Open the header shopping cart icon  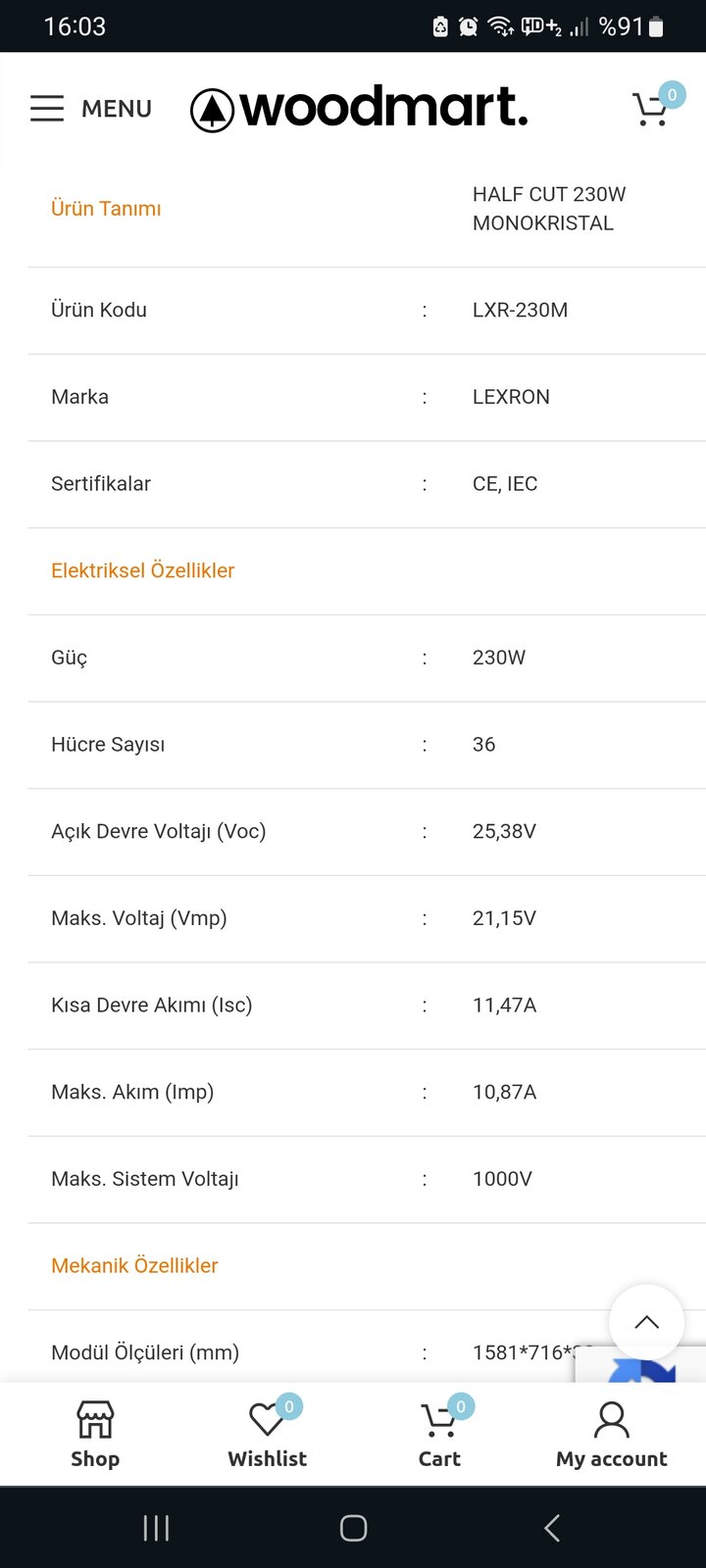click(650, 109)
